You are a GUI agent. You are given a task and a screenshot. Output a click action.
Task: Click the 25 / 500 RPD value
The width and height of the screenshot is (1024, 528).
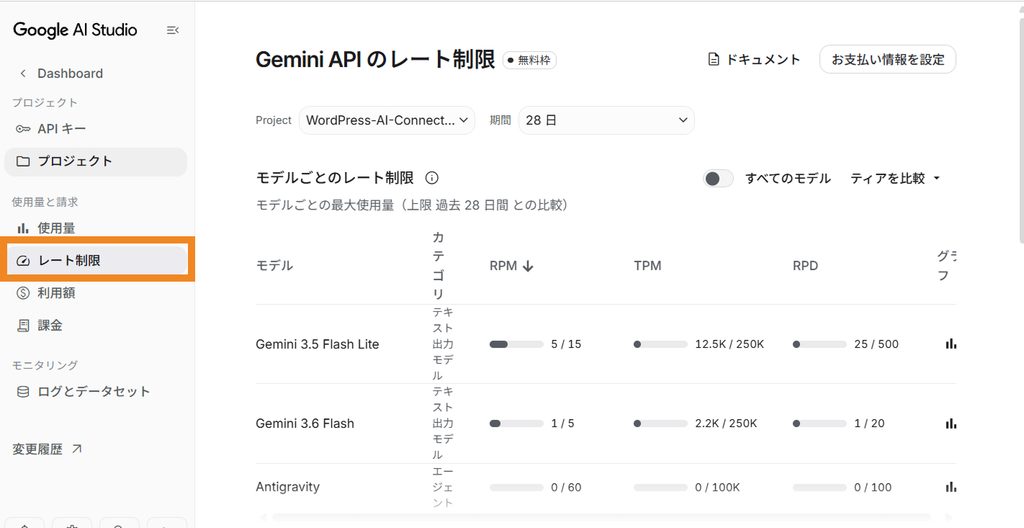876,344
